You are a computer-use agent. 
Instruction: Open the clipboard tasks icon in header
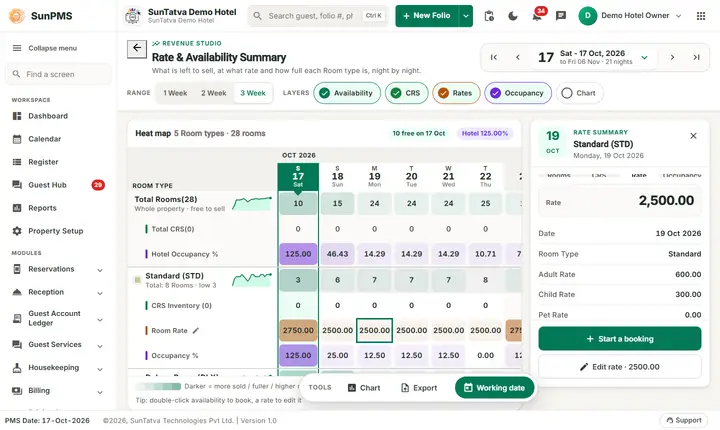(x=489, y=16)
